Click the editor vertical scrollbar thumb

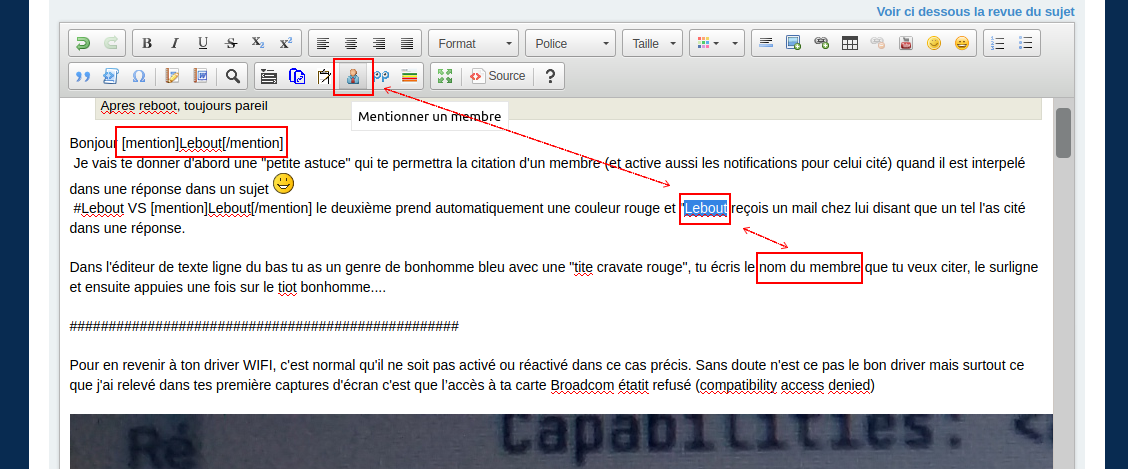coord(1064,133)
